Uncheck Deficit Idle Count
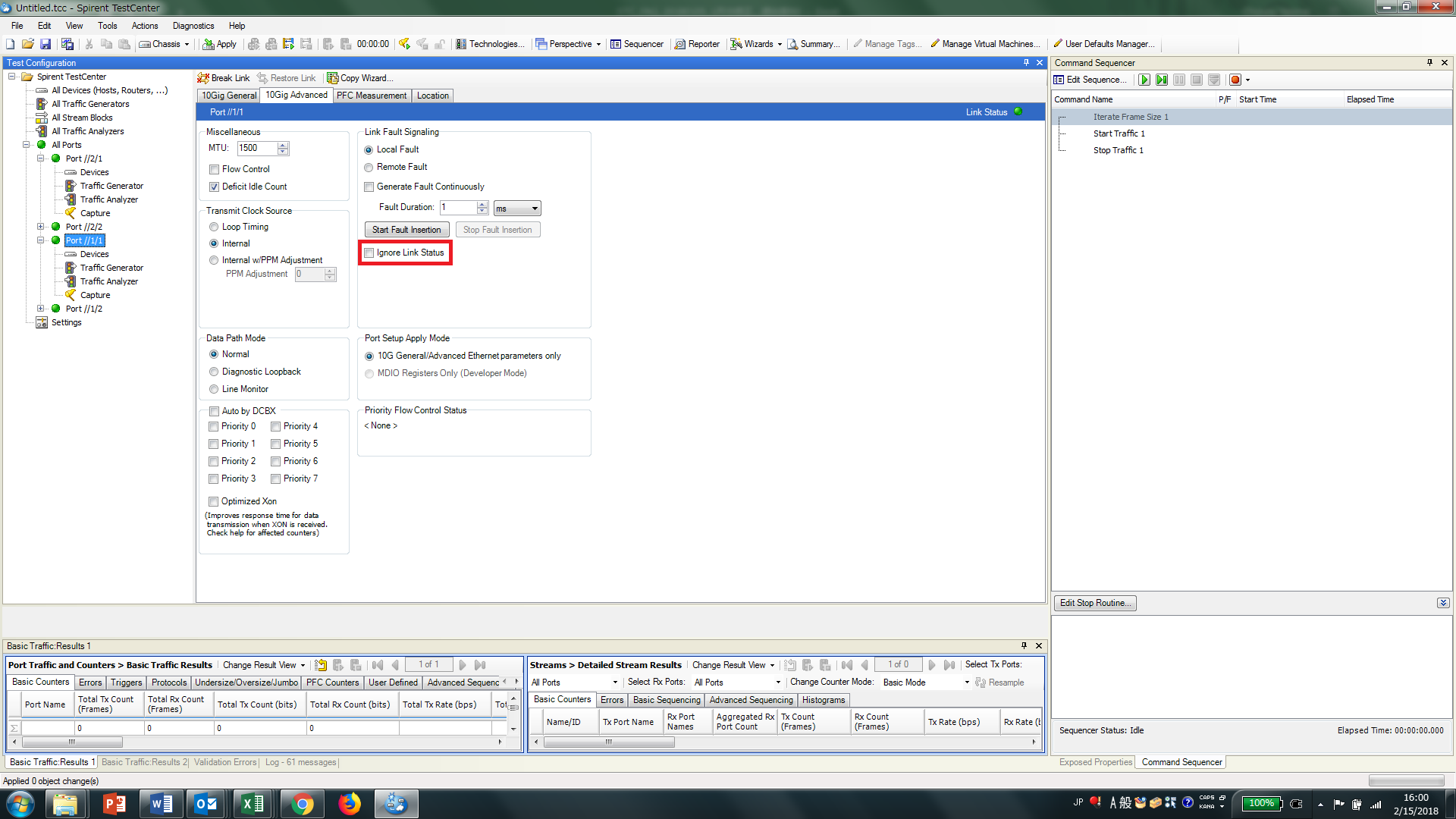Viewport: 1456px width, 819px height. click(215, 187)
